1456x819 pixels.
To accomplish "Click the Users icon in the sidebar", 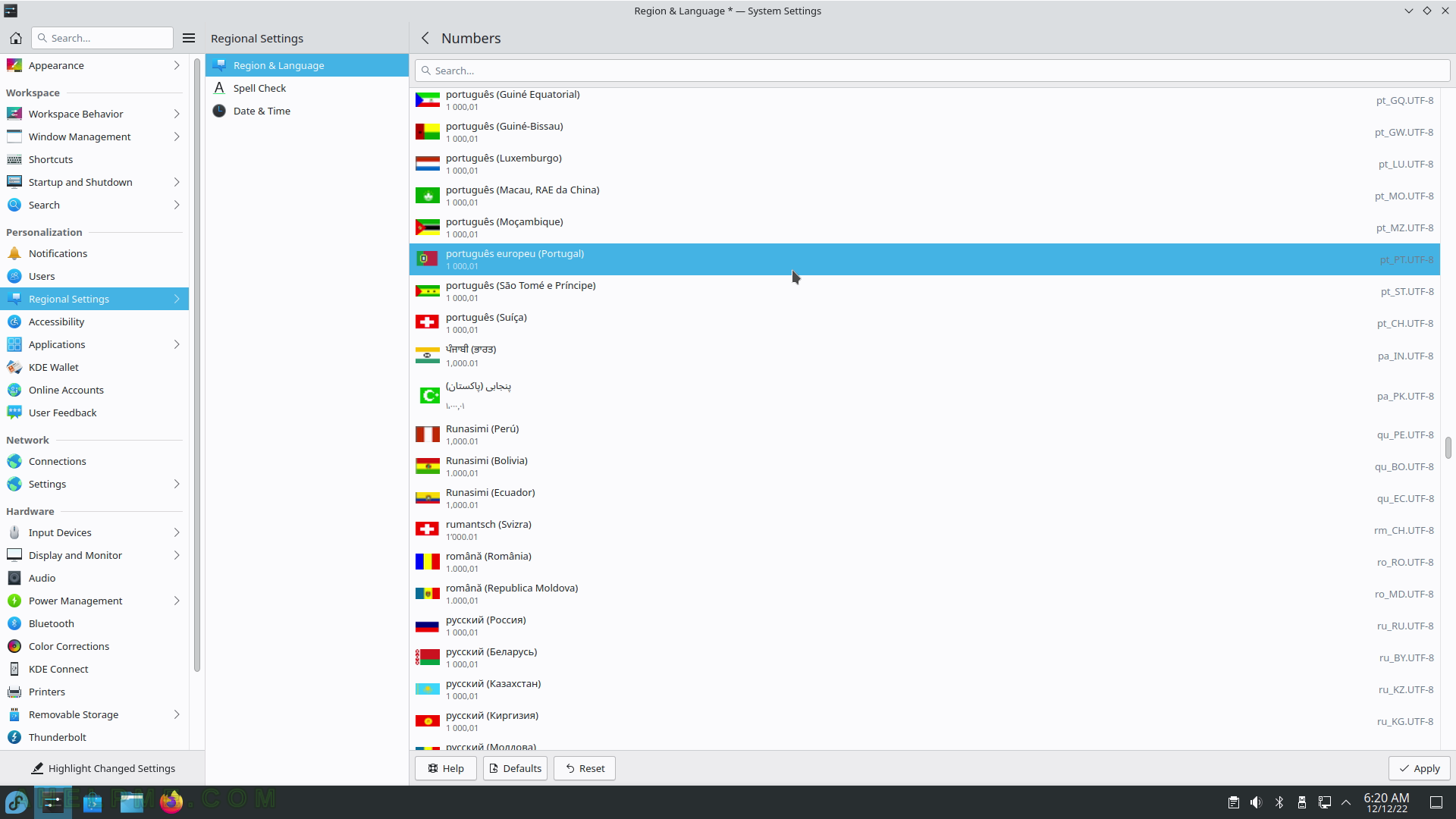I will tap(14, 276).
